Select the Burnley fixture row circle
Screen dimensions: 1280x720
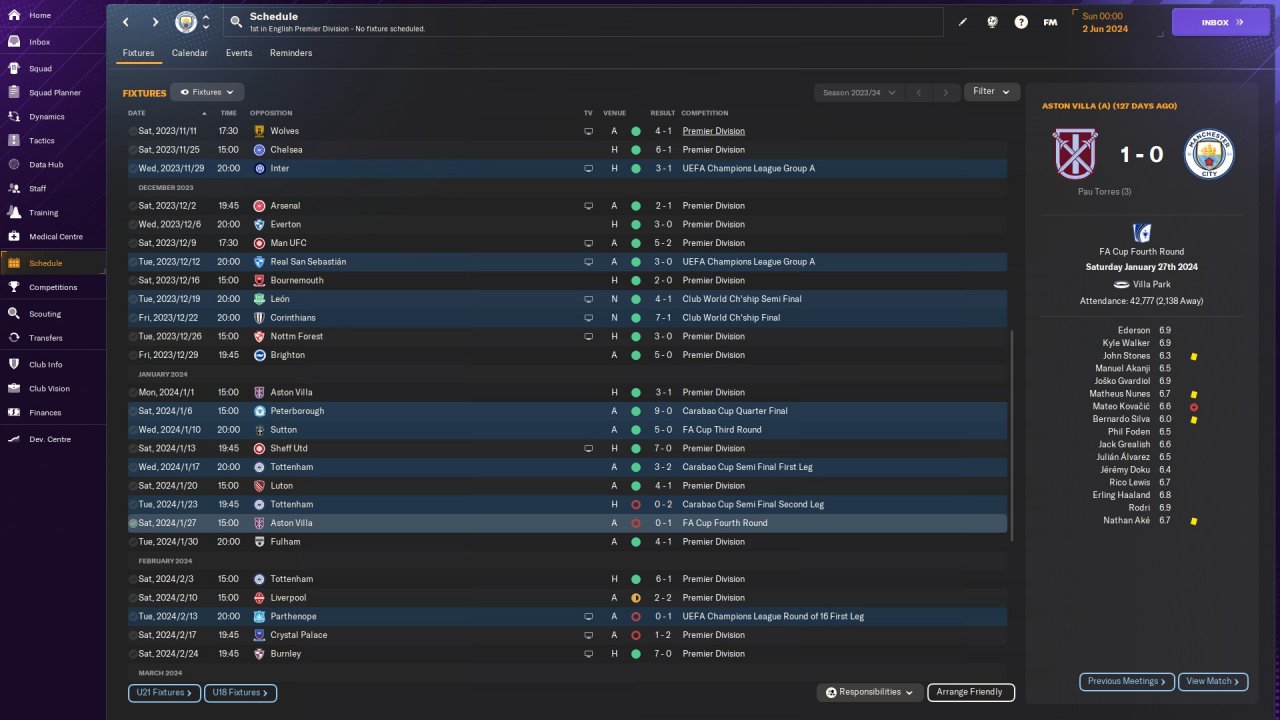133,654
